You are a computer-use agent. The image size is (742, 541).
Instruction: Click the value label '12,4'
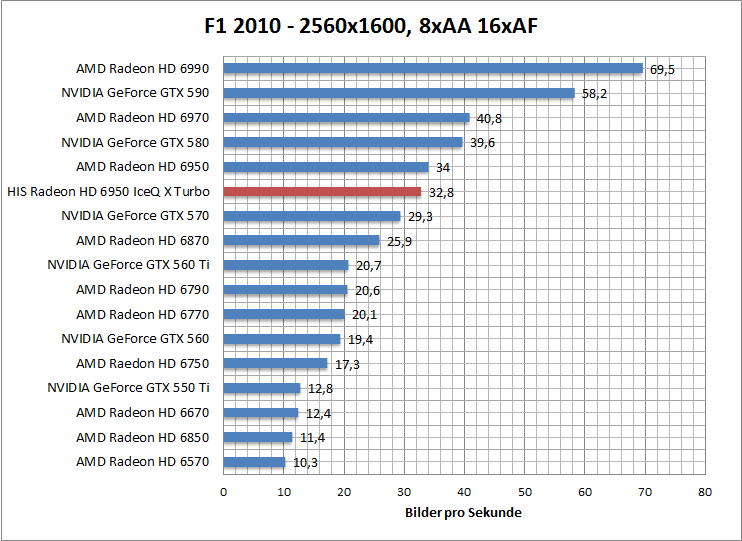318,414
